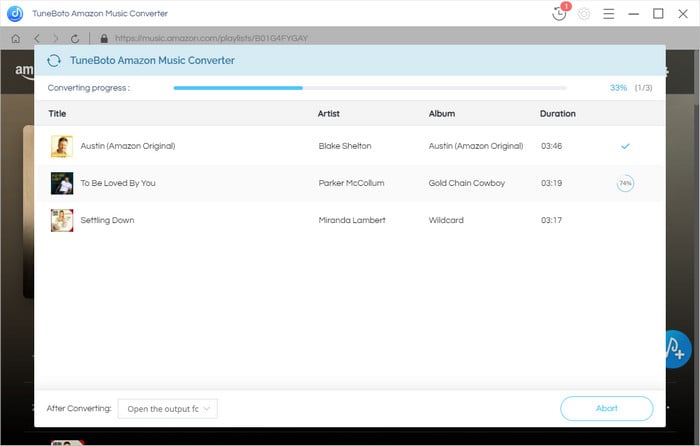Click the (1/3) track counter
This screenshot has width=700, height=446.
pos(643,88)
